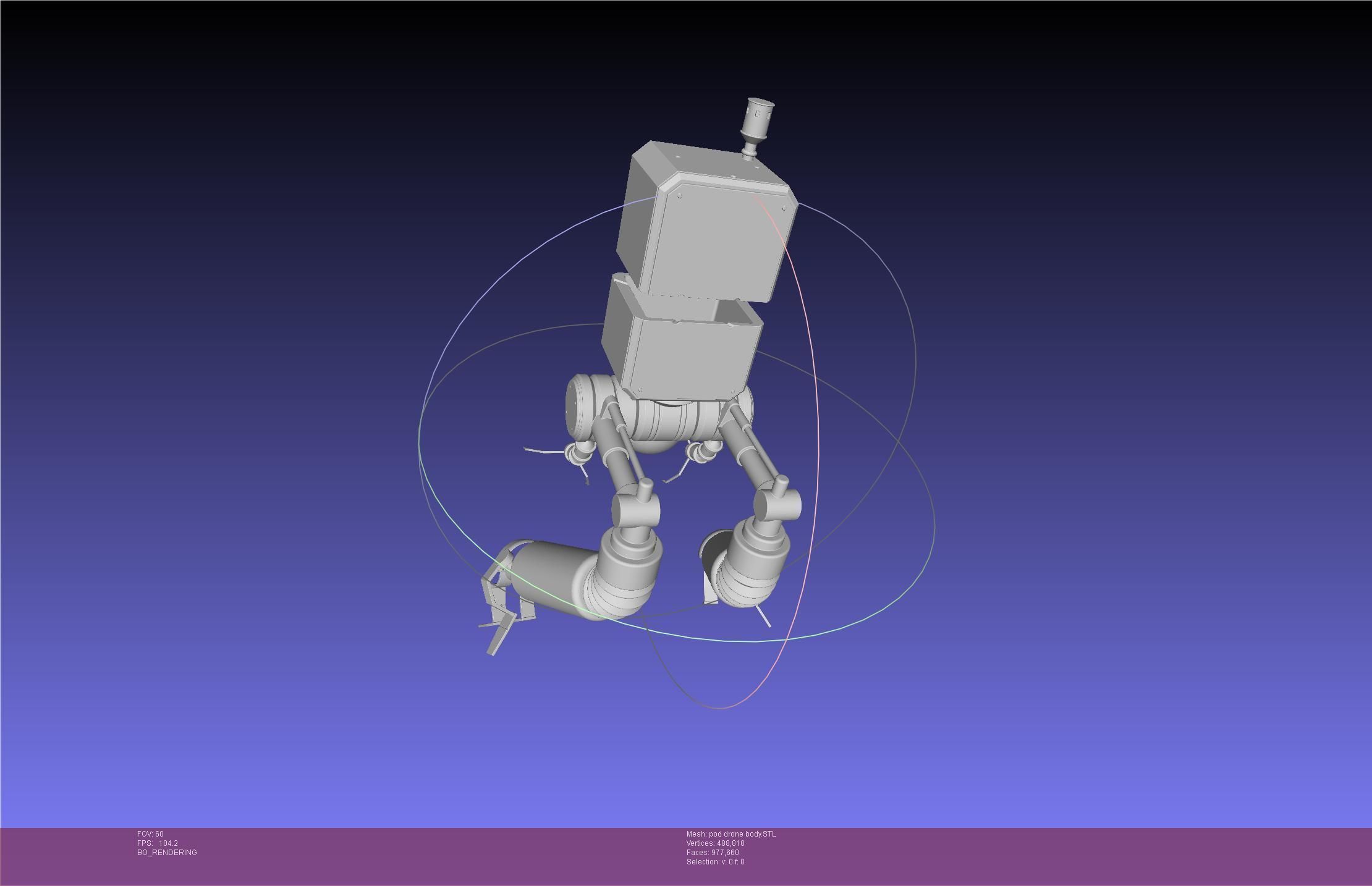Click the BO_RENDERING status label
Image resolution: width=1372 pixels, height=886 pixels.
(167, 853)
